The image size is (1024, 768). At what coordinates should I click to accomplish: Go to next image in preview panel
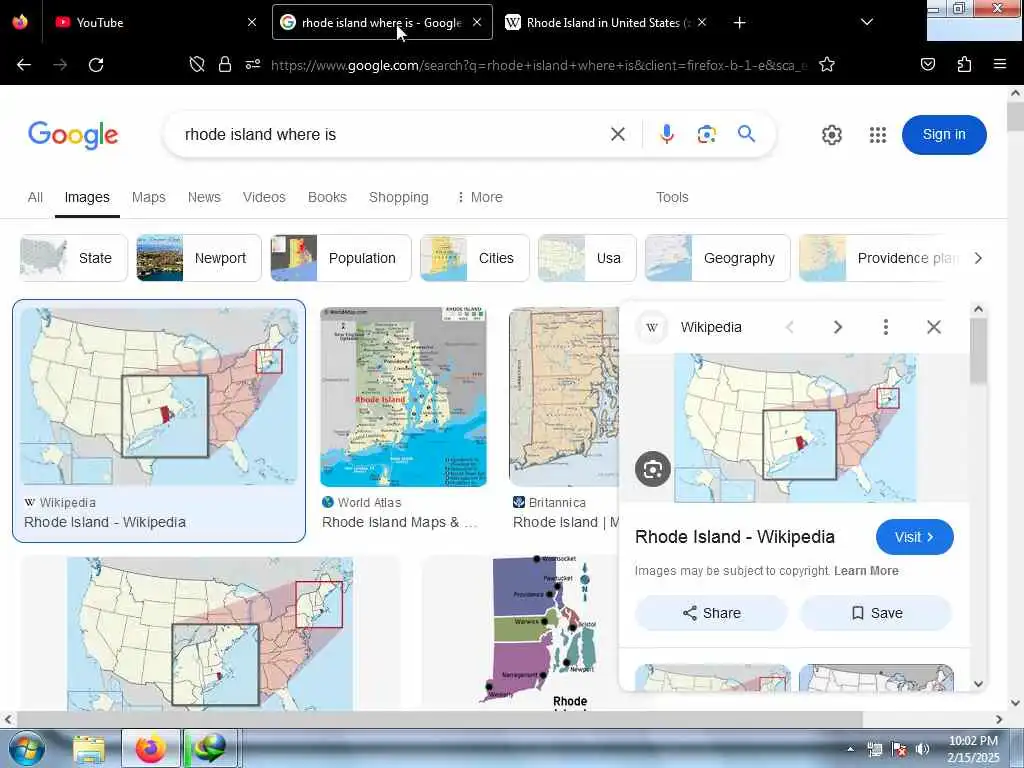point(838,327)
